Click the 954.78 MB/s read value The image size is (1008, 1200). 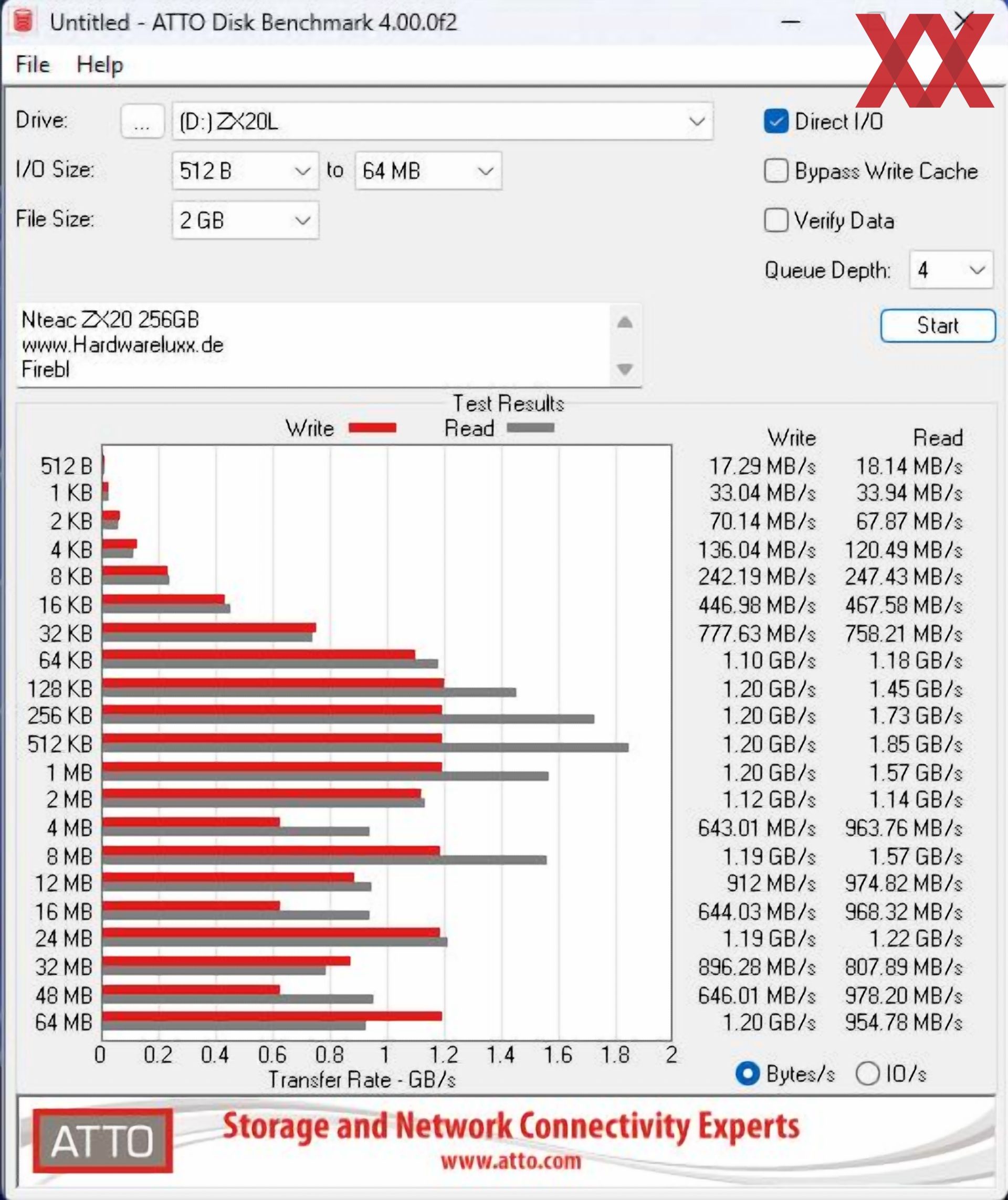click(904, 1022)
